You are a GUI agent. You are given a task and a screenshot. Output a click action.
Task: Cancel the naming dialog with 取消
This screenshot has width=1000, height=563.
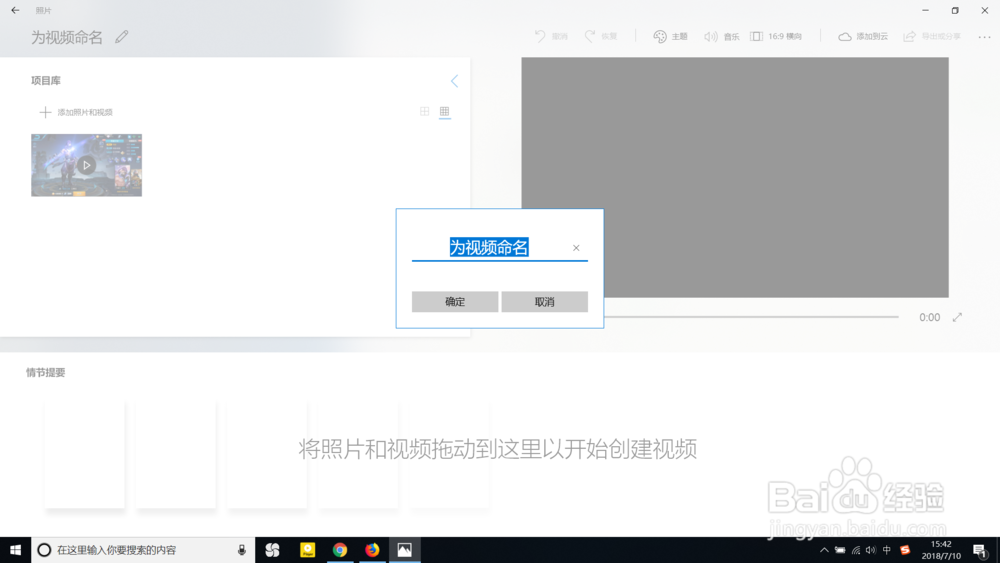coord(545,302)
